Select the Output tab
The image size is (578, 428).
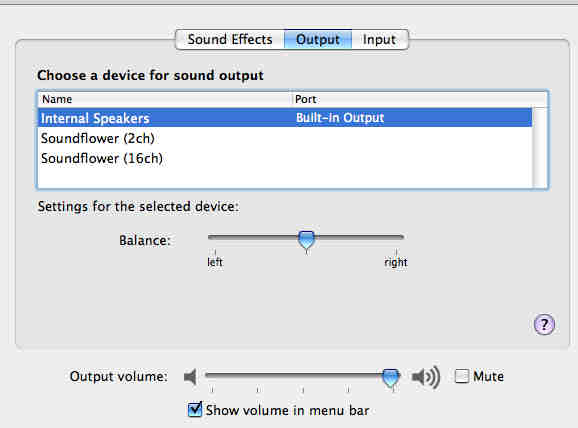(x=318, y=39)
